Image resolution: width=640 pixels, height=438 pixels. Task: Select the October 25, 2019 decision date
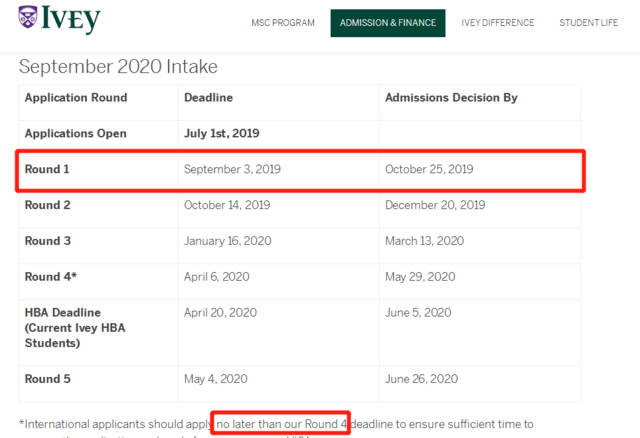tap(429, 169)
